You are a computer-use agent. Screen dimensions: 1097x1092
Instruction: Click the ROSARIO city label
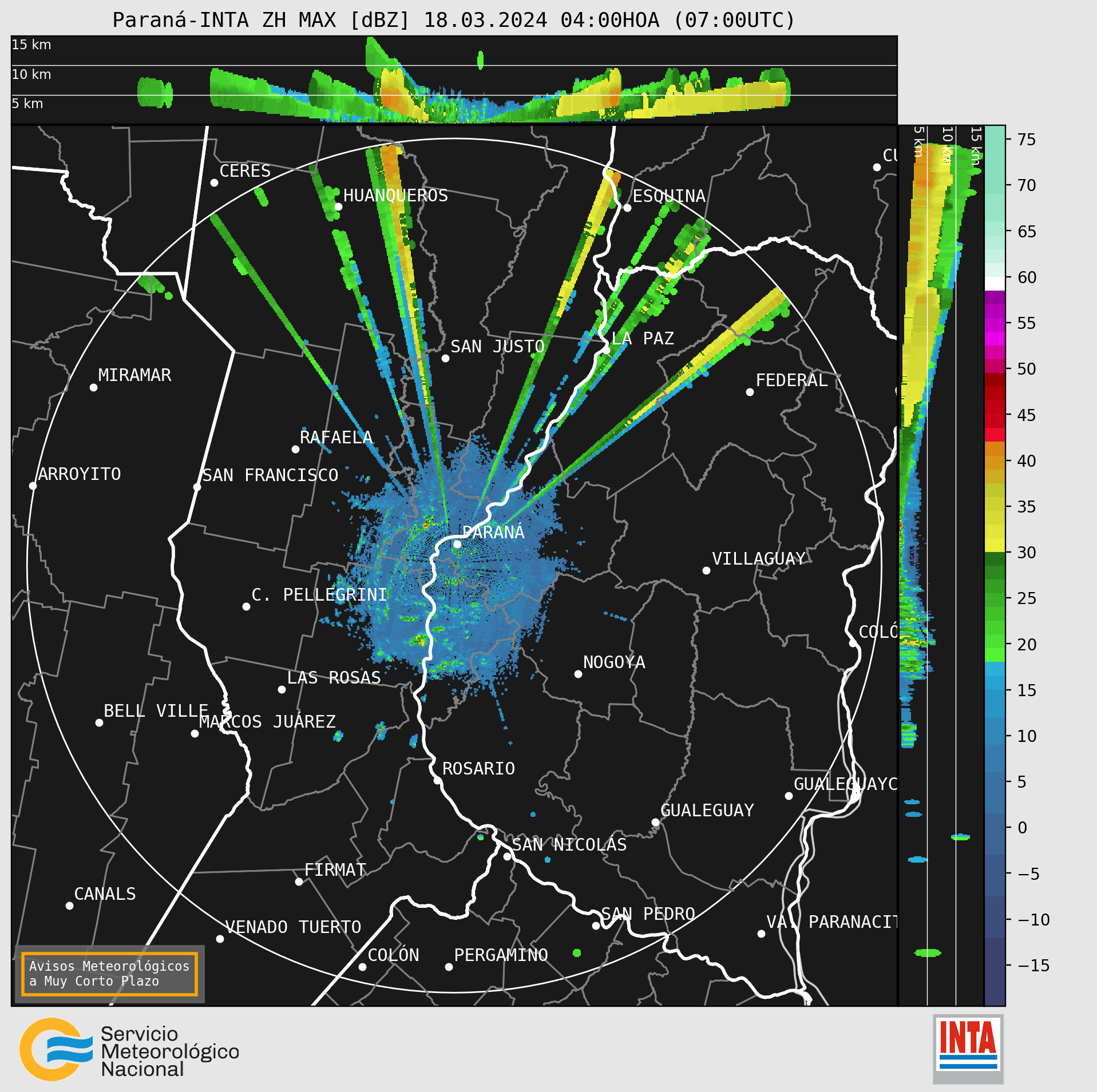[x=478, y=768]
